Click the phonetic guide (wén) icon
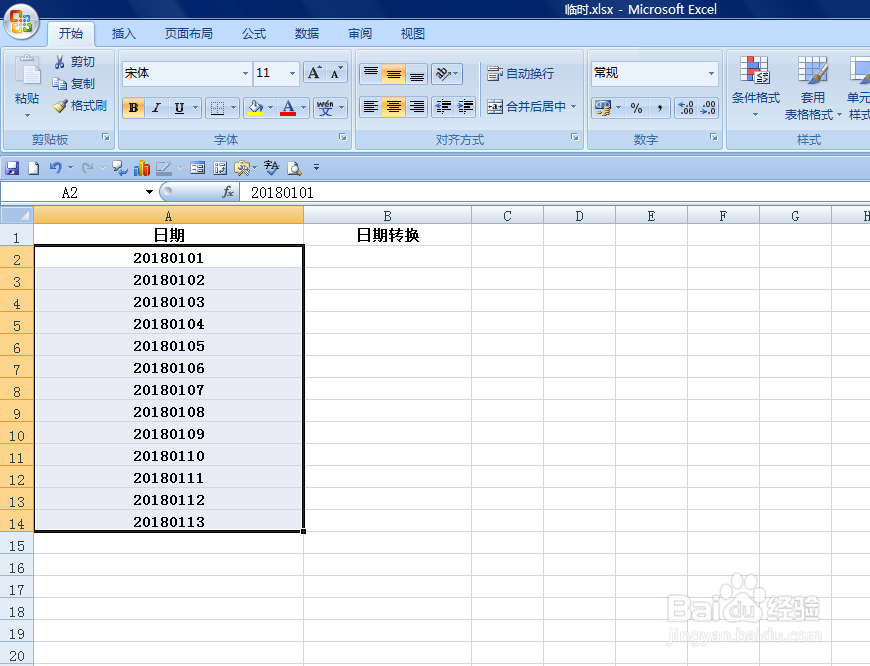 point(325,108)
